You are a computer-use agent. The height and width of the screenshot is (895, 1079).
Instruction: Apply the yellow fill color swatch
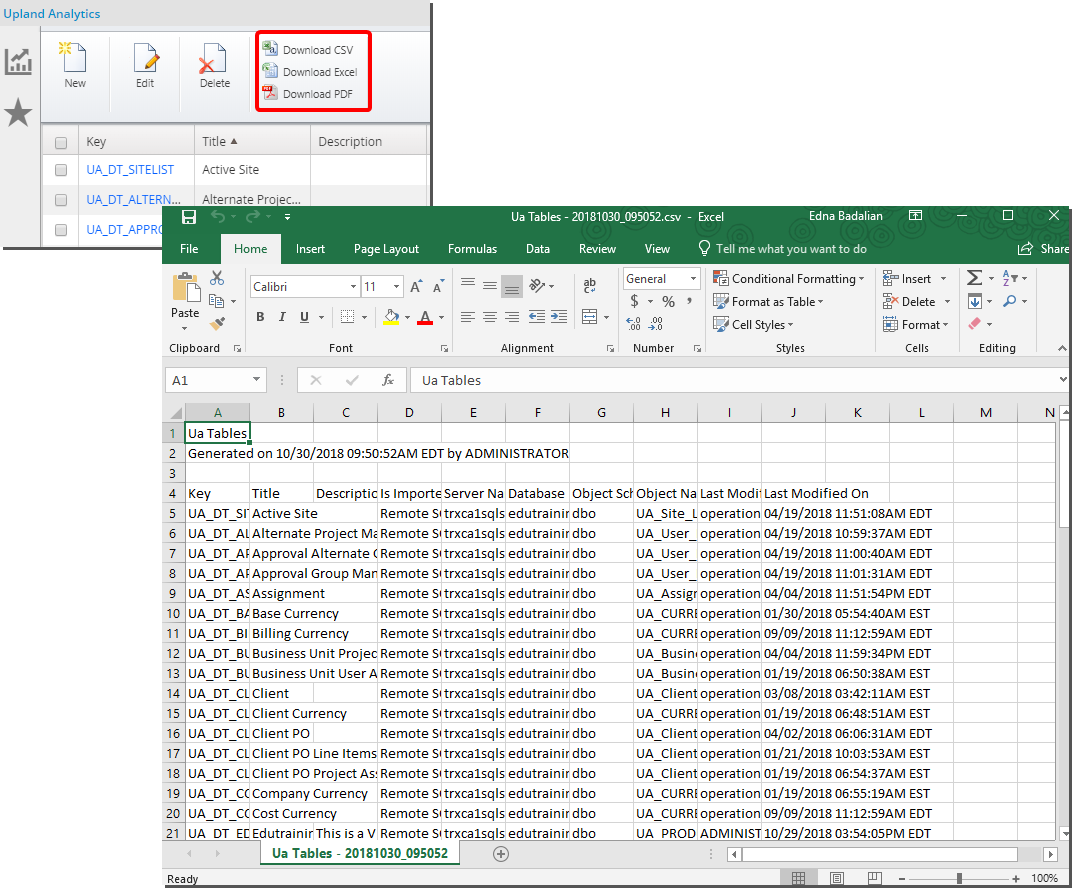click(x=391, y=317)
